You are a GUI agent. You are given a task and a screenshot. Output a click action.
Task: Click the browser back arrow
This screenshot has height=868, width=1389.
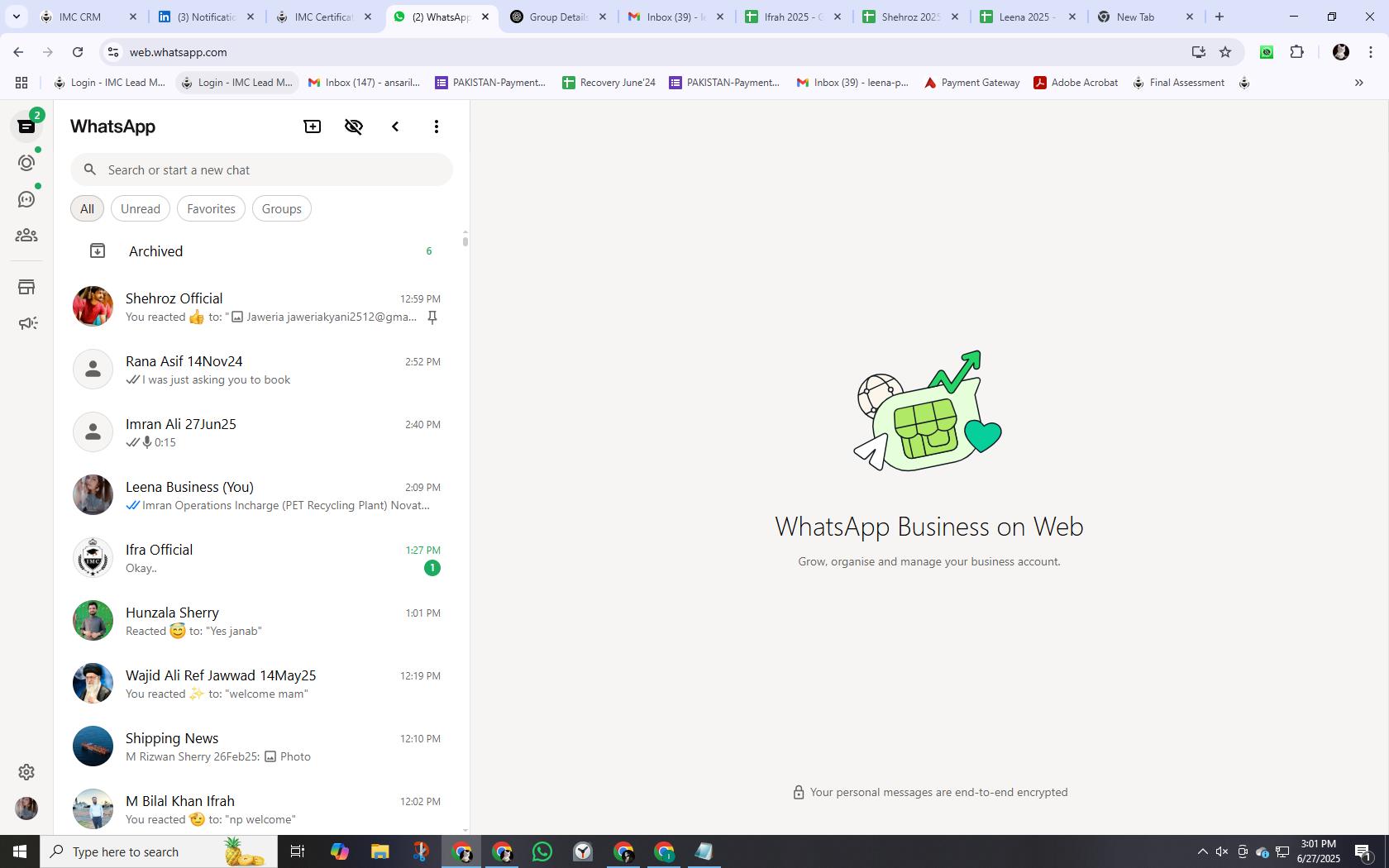point(18,52)
